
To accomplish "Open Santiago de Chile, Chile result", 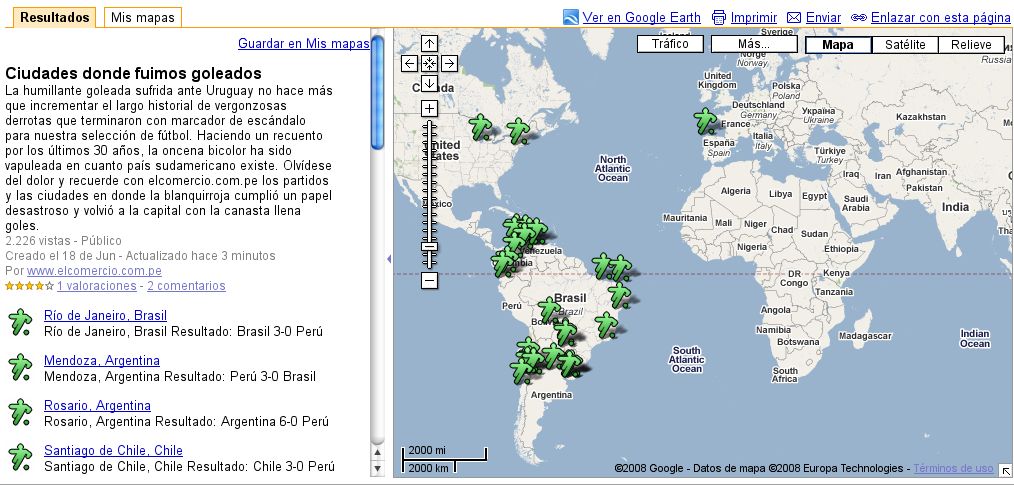I will [113, 450].
